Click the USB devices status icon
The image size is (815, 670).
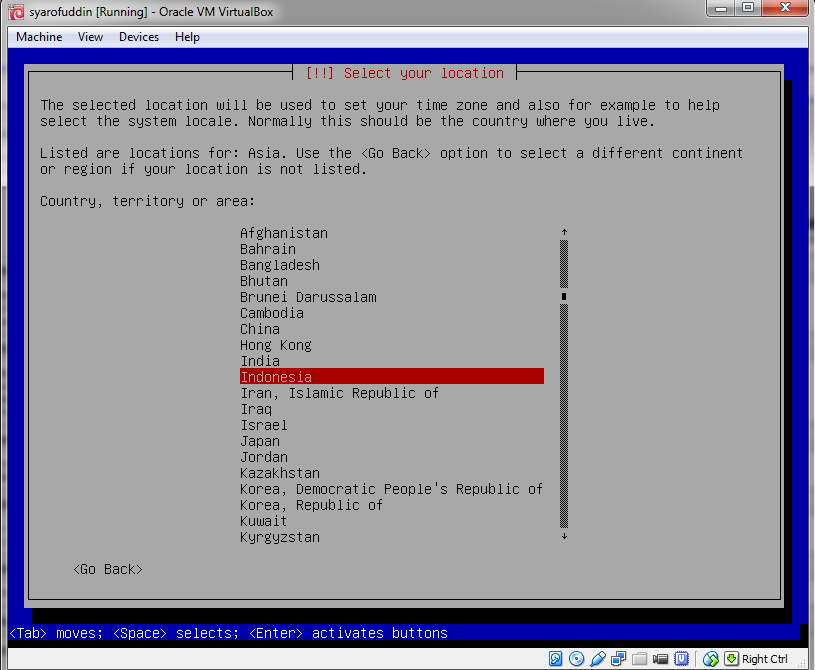[x=598, y=659]
